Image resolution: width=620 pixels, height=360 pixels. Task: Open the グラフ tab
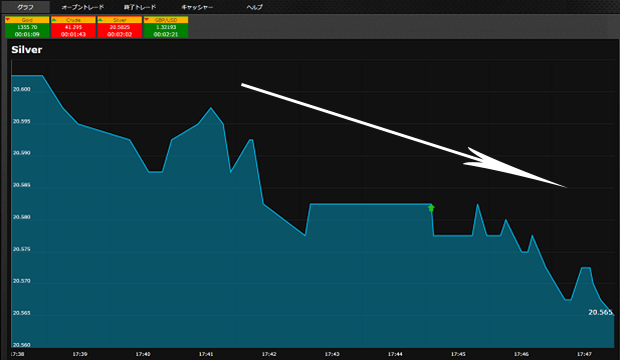click(25, 7)
